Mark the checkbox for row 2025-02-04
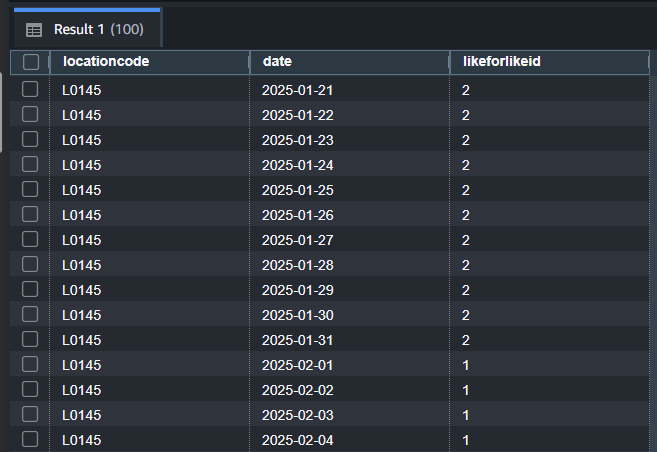 [30, 439]
